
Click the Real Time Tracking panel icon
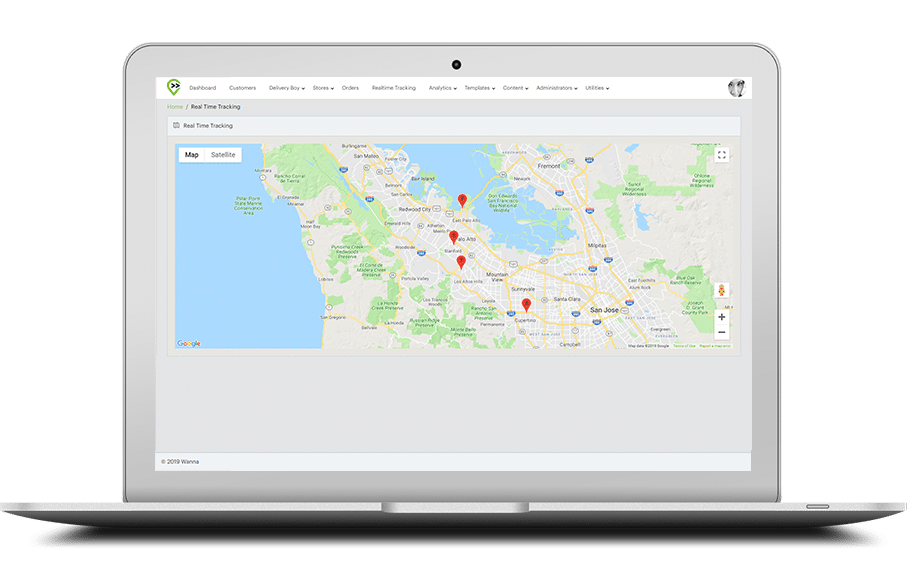click(176, 125)
